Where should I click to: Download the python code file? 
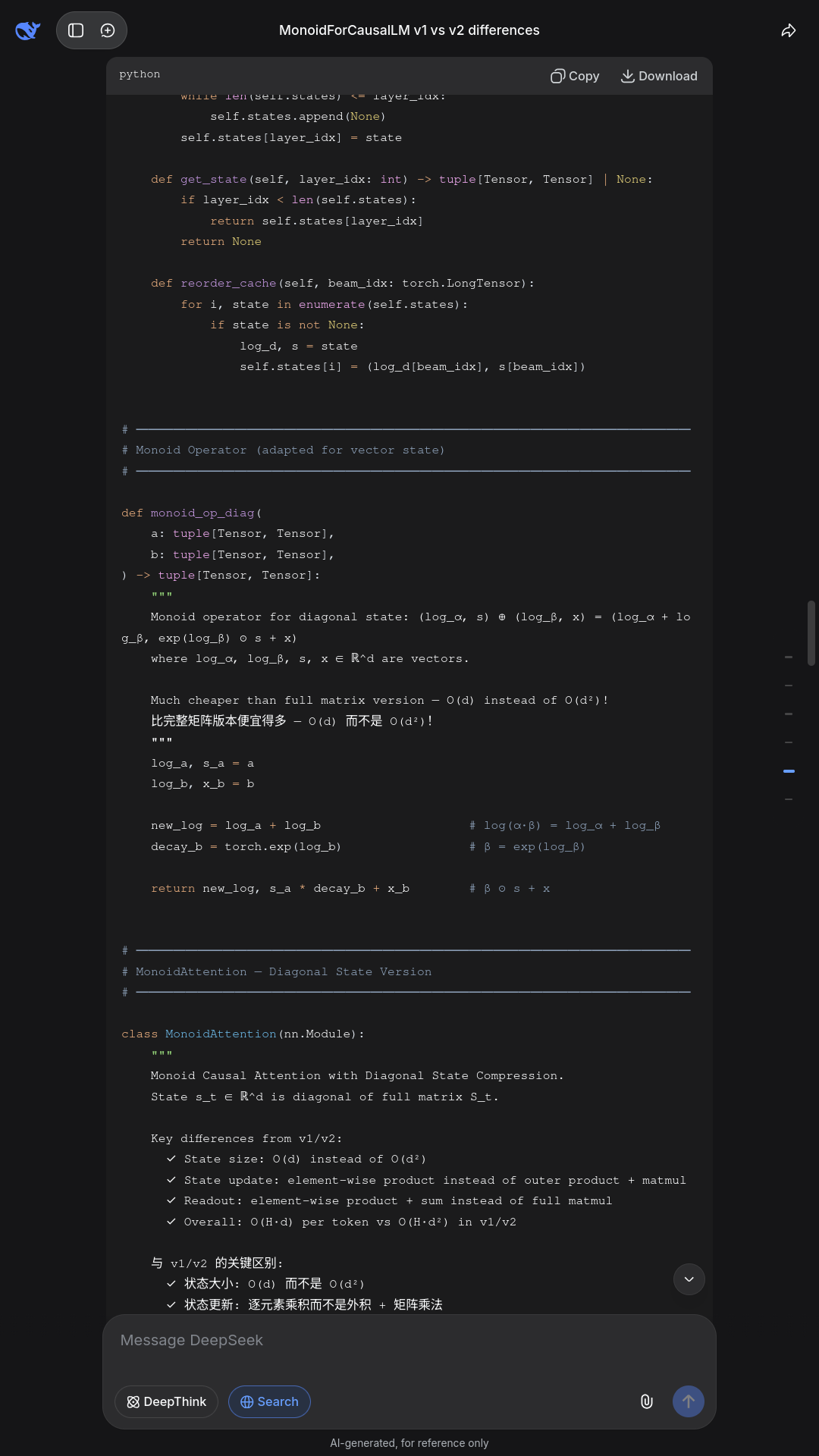point(659,76)
